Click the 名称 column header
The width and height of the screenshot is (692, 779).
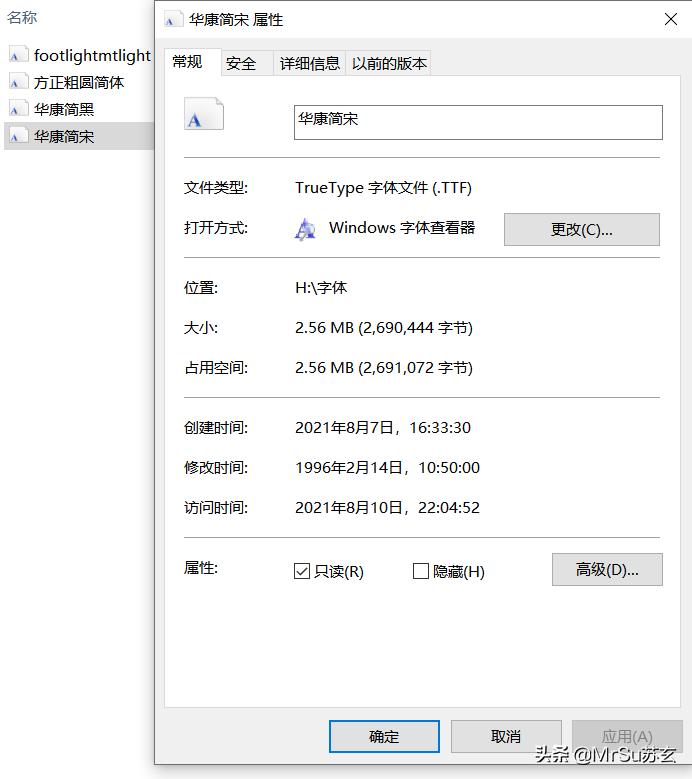pos(22,17)
